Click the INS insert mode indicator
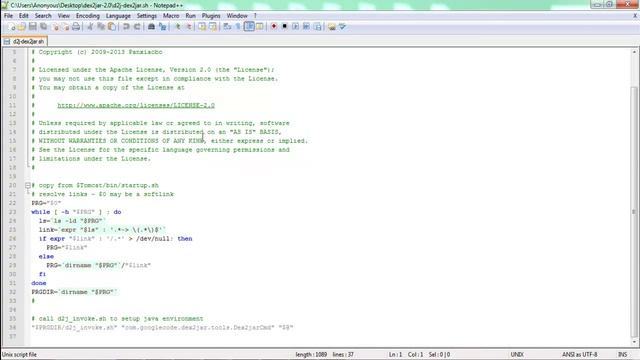Viewport: 640px width, 360px height. coord(622,354)
